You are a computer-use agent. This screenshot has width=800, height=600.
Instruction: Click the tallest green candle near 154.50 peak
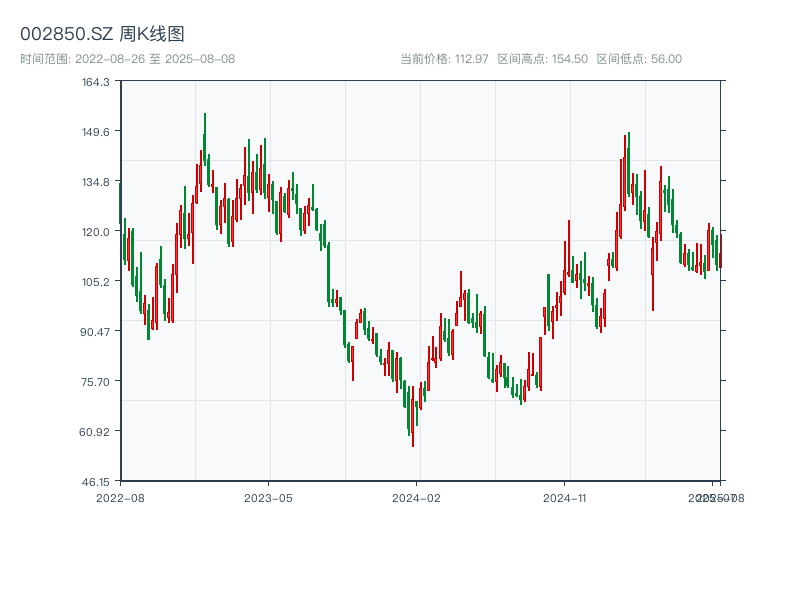click(205, 139)
